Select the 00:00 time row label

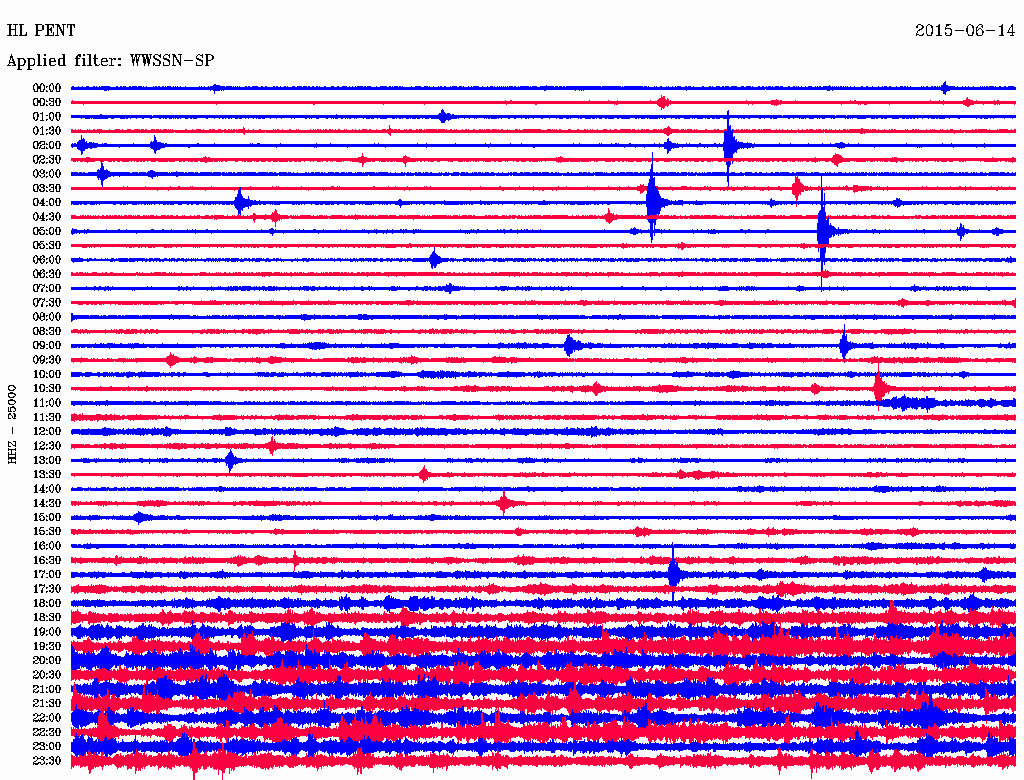pos(46,88)
